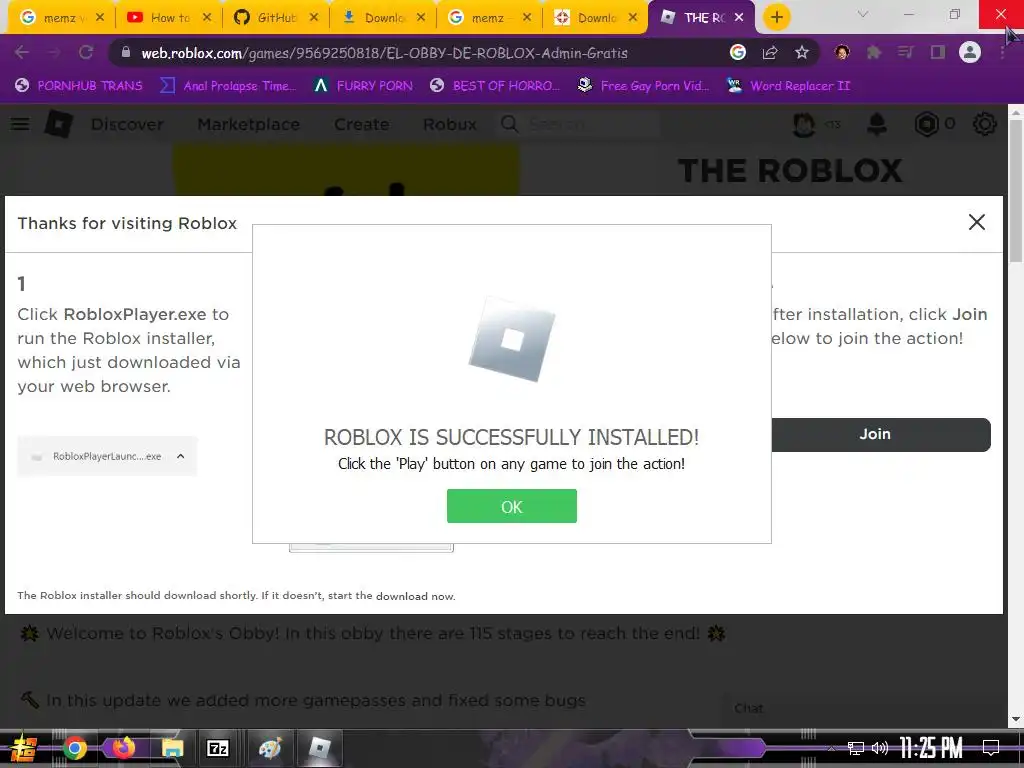Open BEST OF HORRO... bookmark

495,86
